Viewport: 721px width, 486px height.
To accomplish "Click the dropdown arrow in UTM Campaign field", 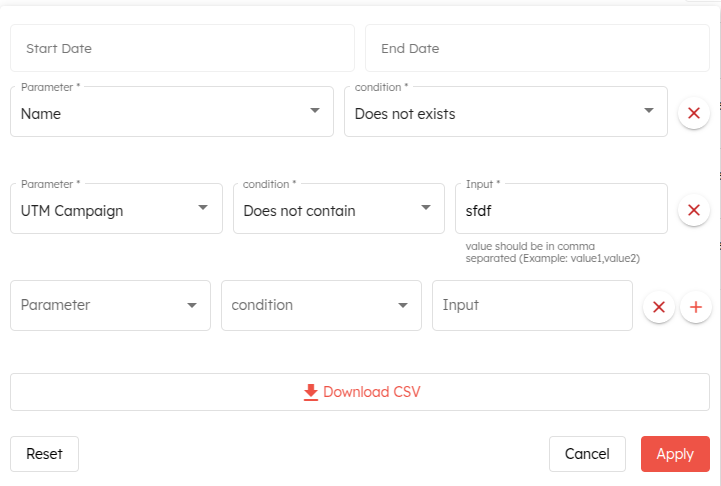I will (x=203, y=208).
